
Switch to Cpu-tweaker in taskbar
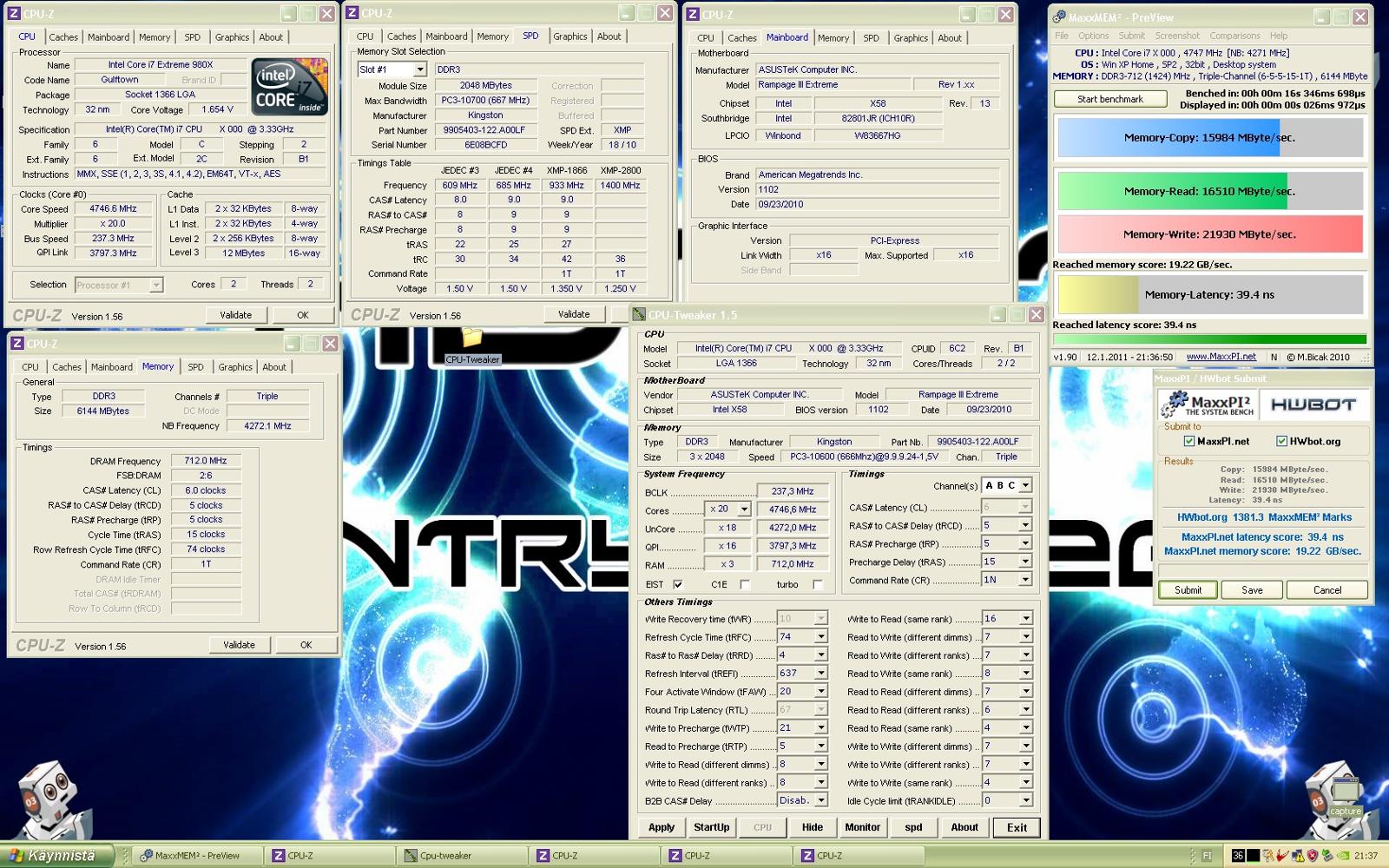pyautogui.click(x=463, y=856)
